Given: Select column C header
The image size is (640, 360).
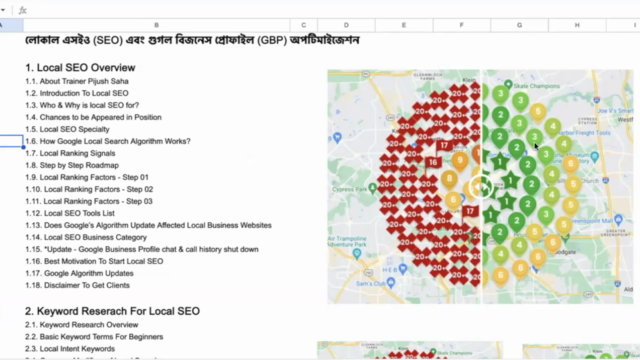Looking at the screenshot, I should [x=304, y=25].
